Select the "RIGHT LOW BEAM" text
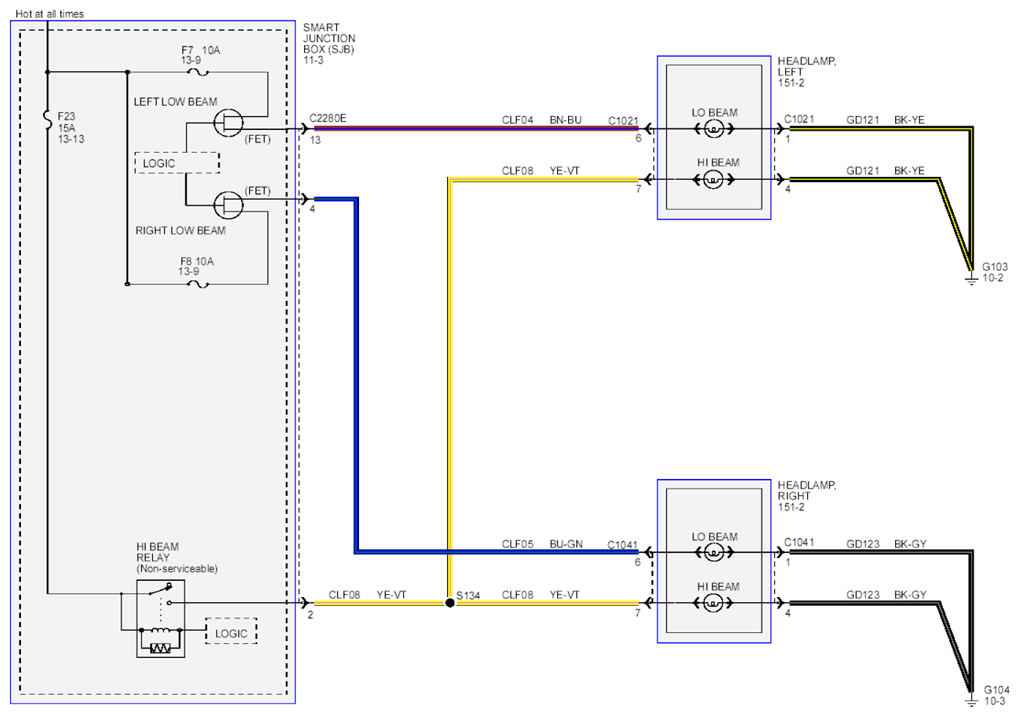Screen dimensions: 1020x717 point(180,230)
